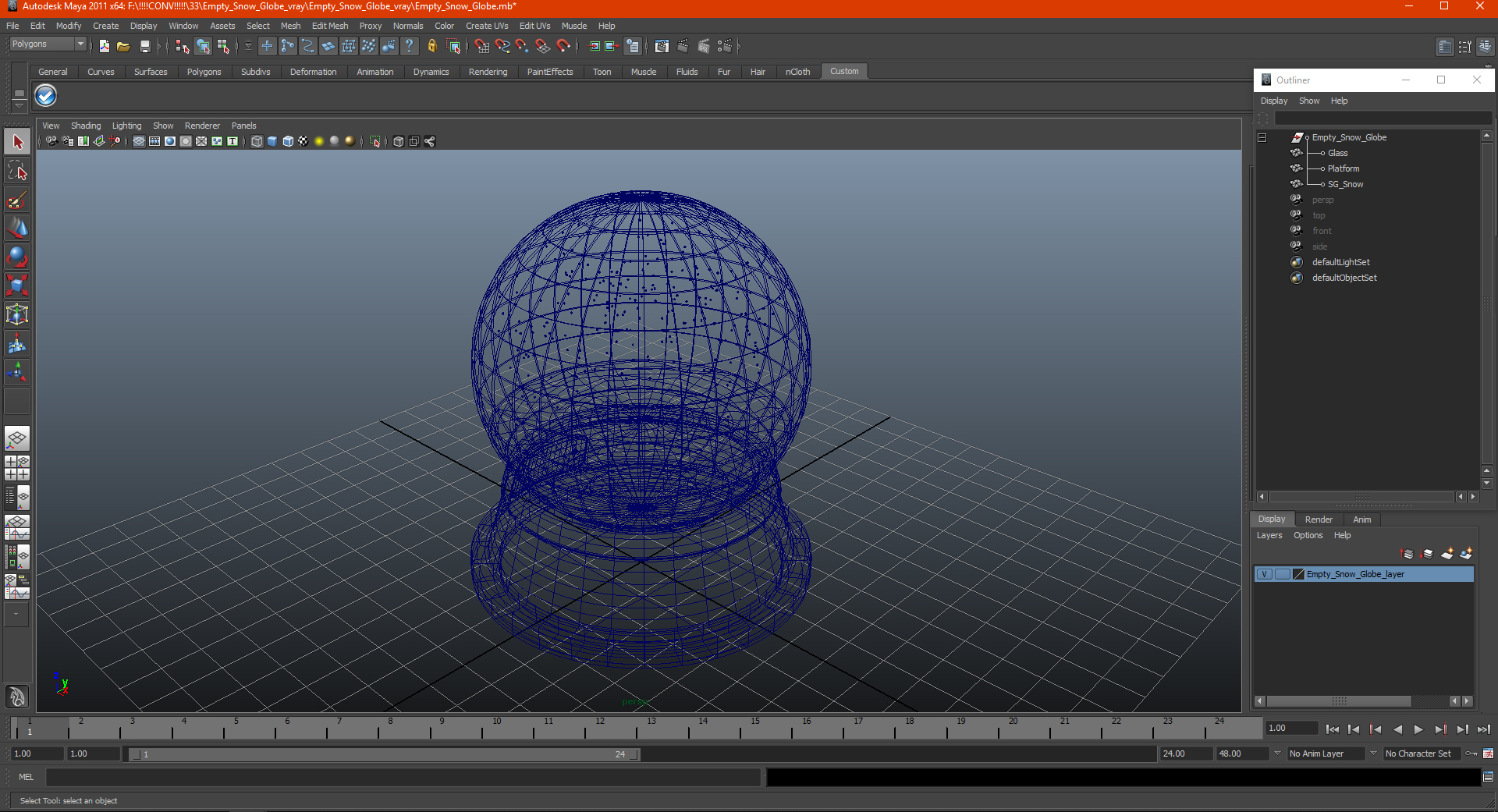Click the viewport Select camera icon
The image size is (1498, 812).
pos(51,141)
